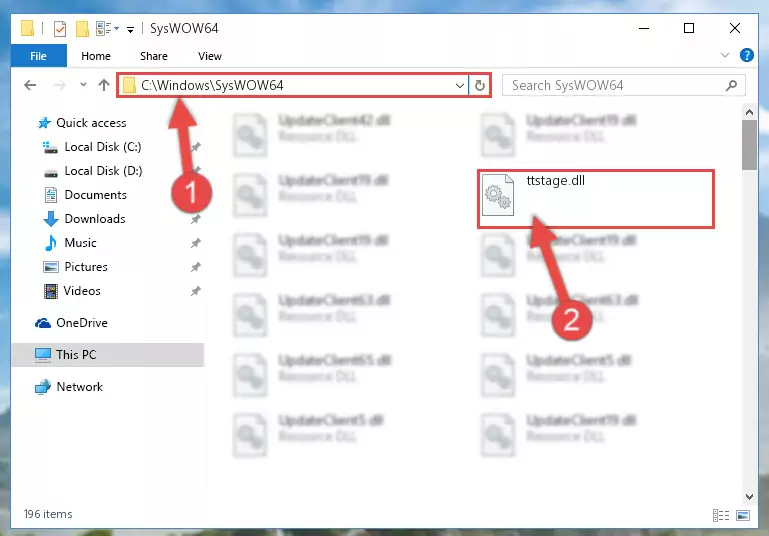Image resolution: width=769 pixels, height=536 pixels.
Task: Open the Help question mark icon
Action: (x=746, y=55)
